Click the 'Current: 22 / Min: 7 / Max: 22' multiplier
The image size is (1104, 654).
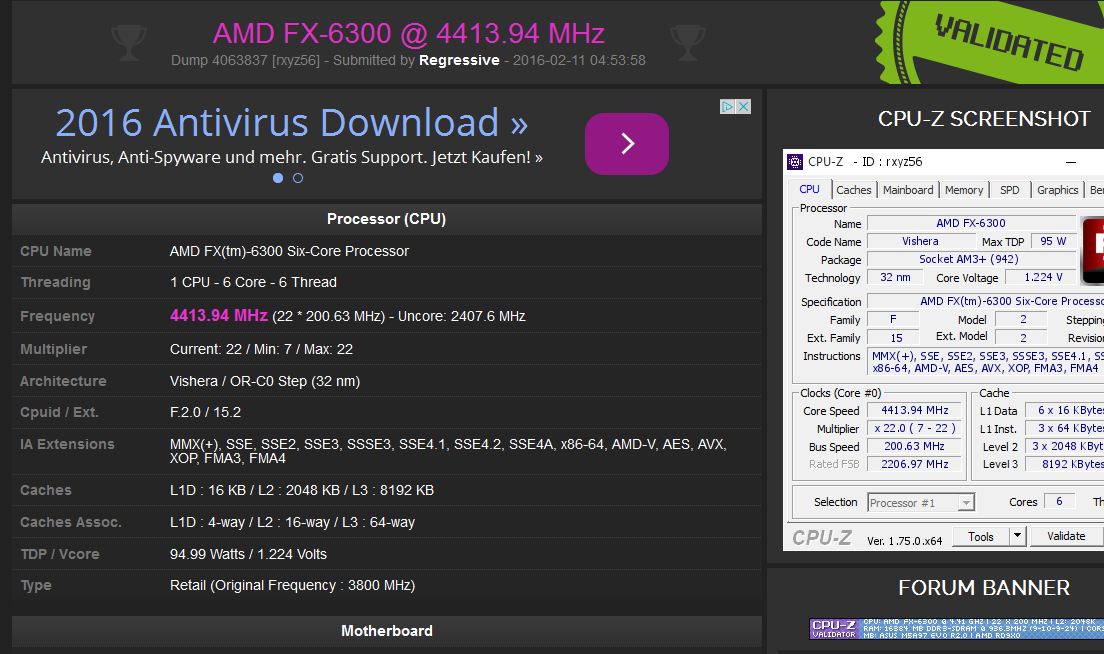261,349
